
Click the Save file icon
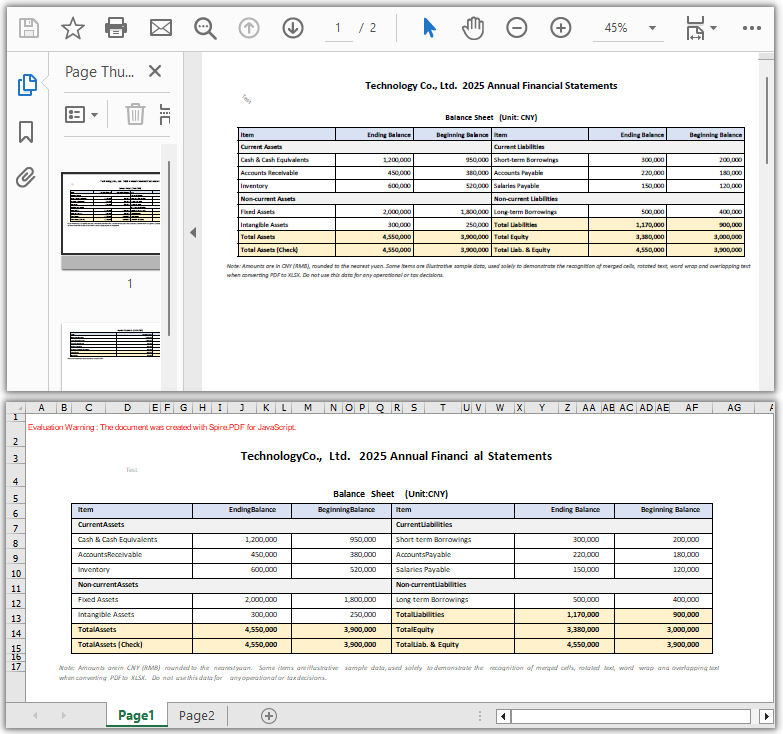pyautogui.click(x=28, y=28)
